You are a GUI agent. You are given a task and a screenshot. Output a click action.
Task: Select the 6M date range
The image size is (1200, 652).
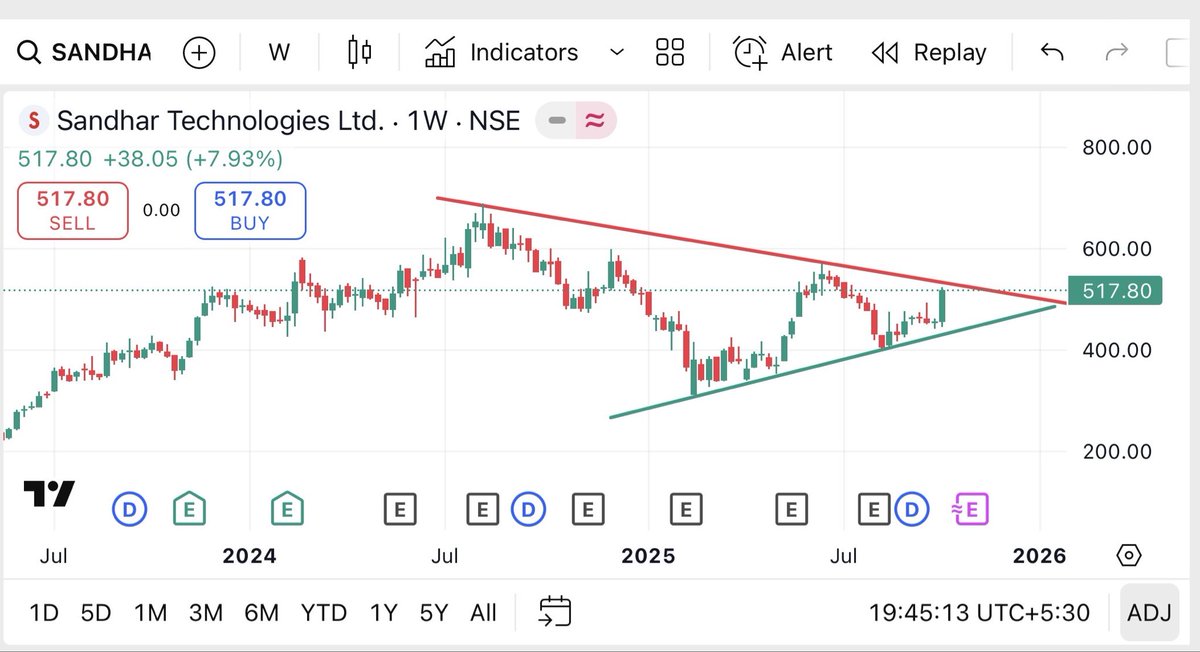261,612
